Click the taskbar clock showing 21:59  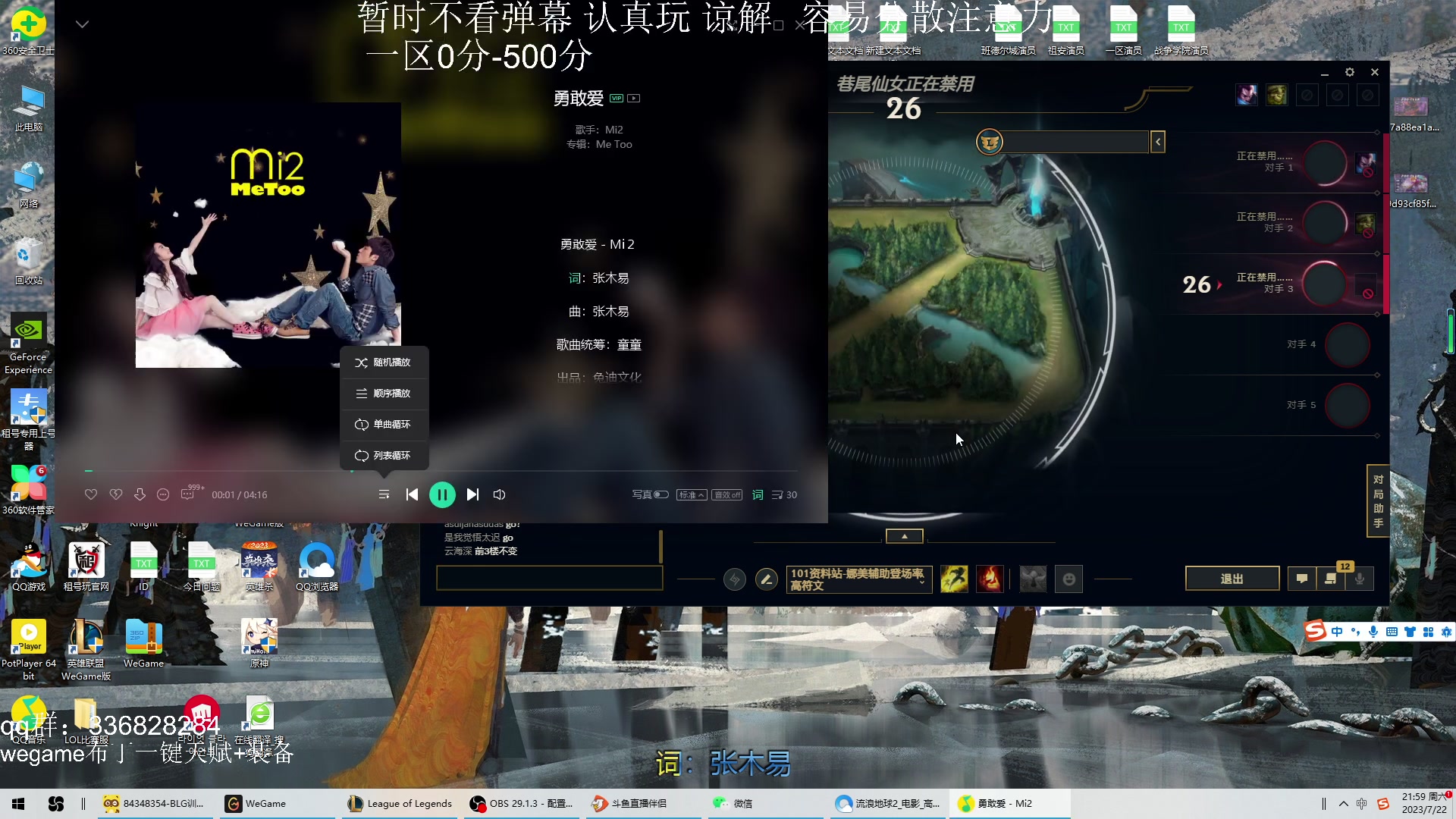tap(1424, 804)
